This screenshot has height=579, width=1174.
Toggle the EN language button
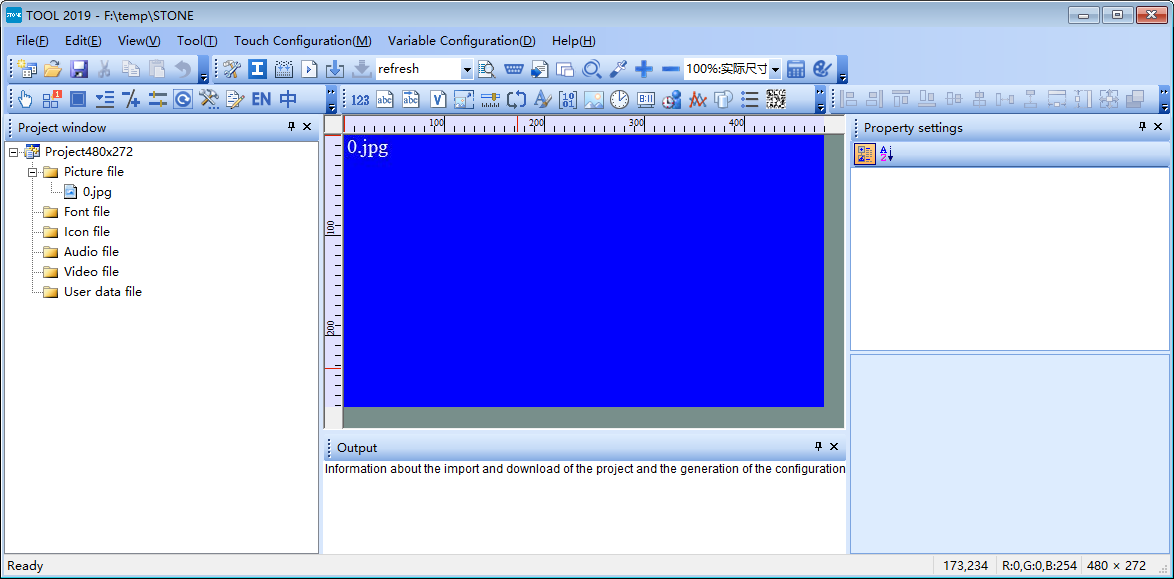pyautogui.click(x=260, y=99)
